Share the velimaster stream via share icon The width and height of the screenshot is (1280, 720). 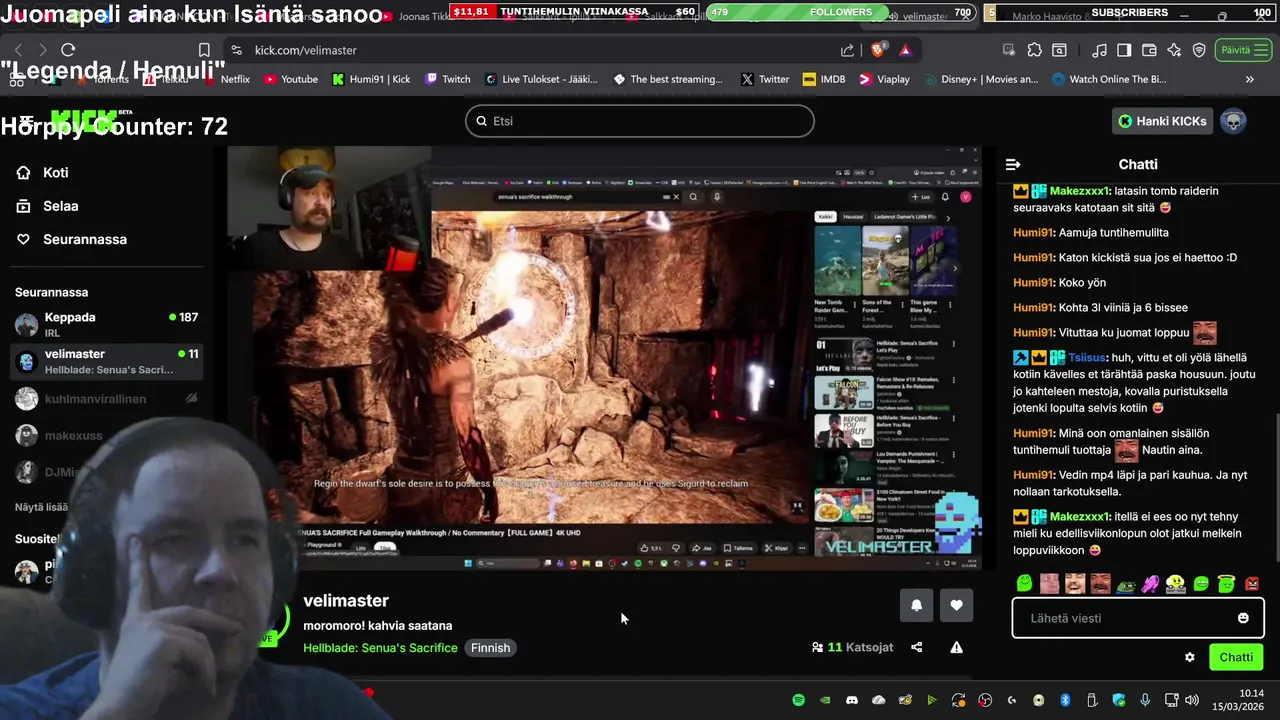[x=917, y=647]
